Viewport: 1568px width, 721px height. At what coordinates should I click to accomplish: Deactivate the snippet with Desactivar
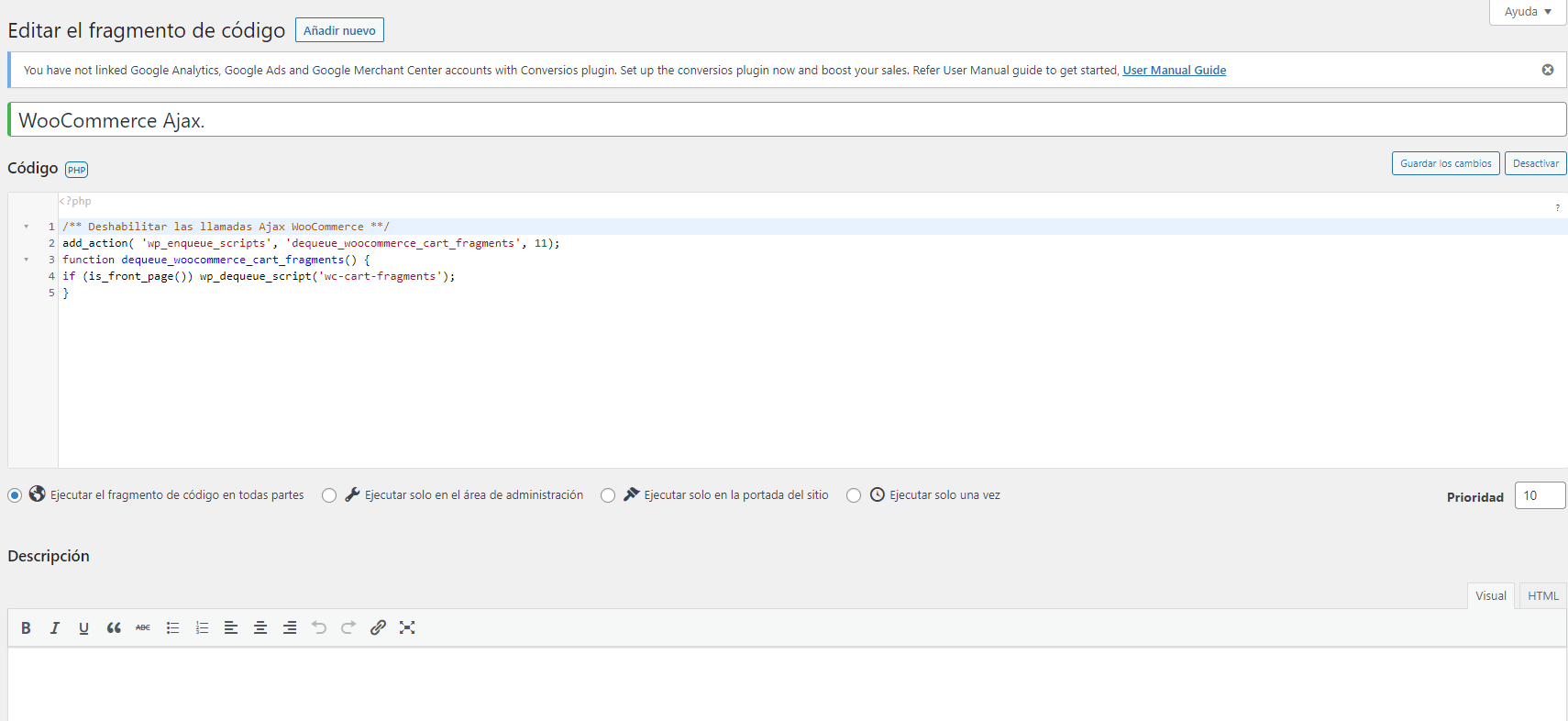pos(1536,163)
